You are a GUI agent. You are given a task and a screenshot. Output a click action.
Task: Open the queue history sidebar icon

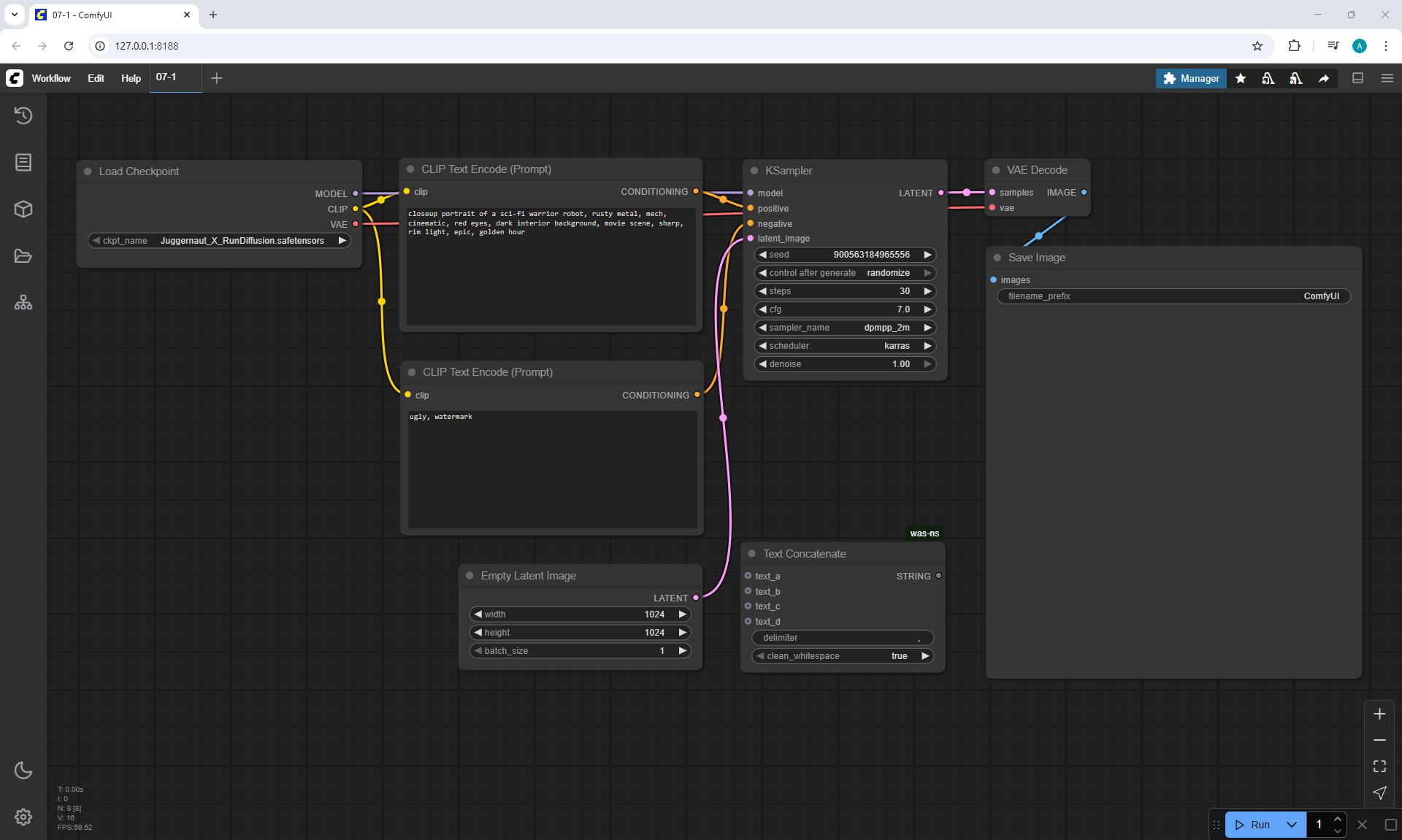23,115
